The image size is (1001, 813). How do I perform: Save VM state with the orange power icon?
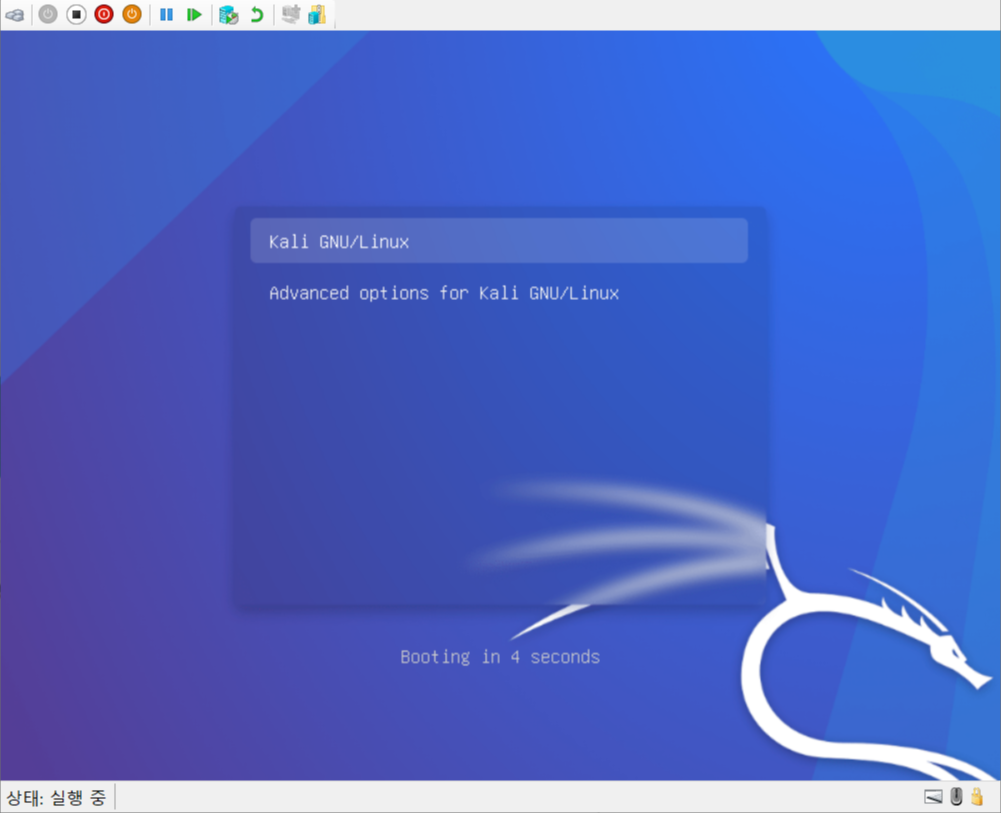(x=132, y=14)
